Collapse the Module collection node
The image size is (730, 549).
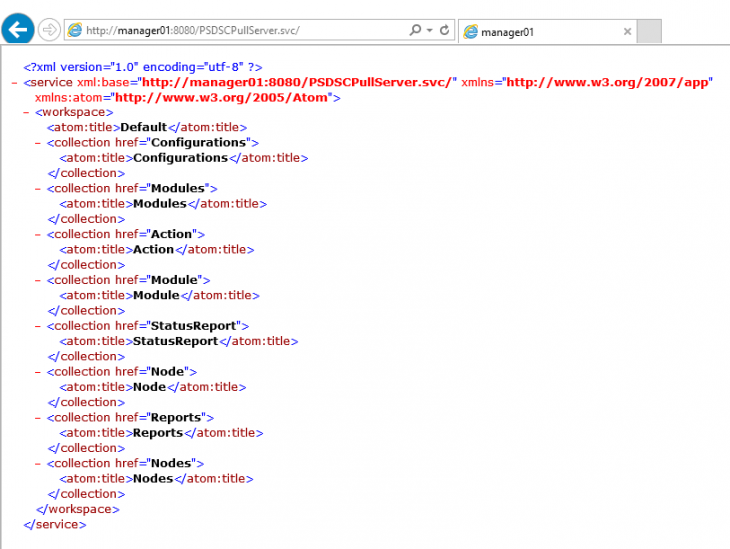click(x=38, y=280)
